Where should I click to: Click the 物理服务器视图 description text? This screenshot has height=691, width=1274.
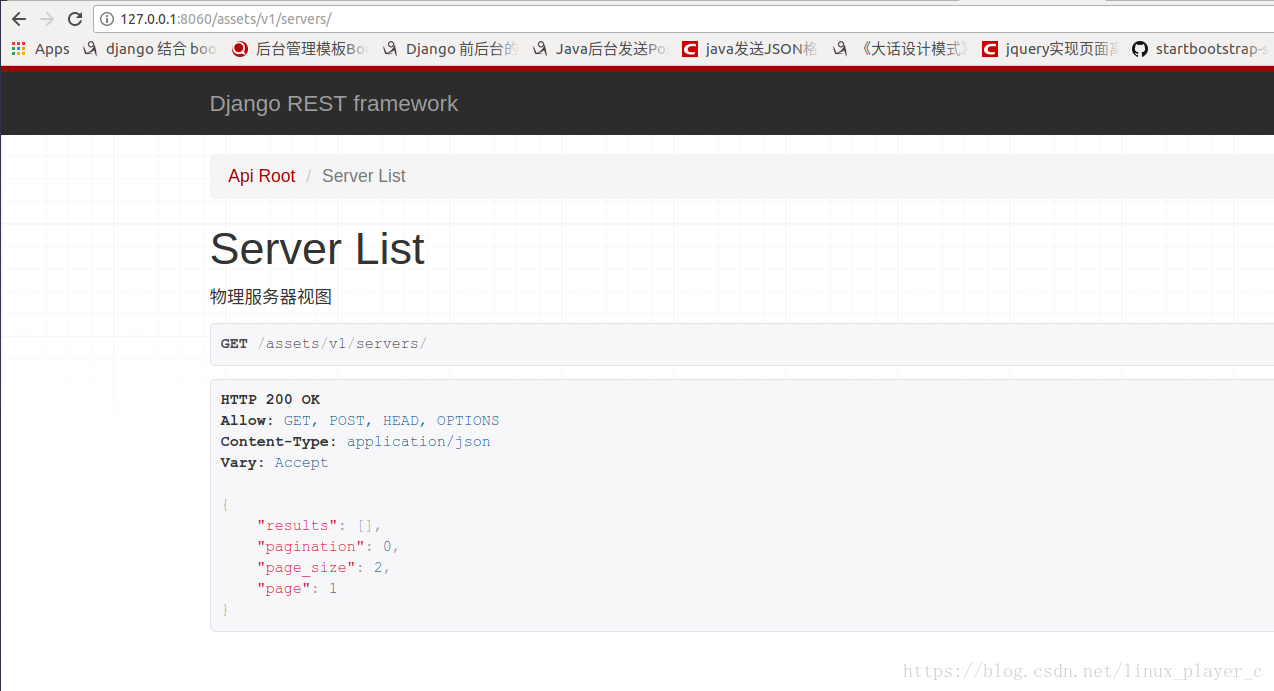click(271, 297)
